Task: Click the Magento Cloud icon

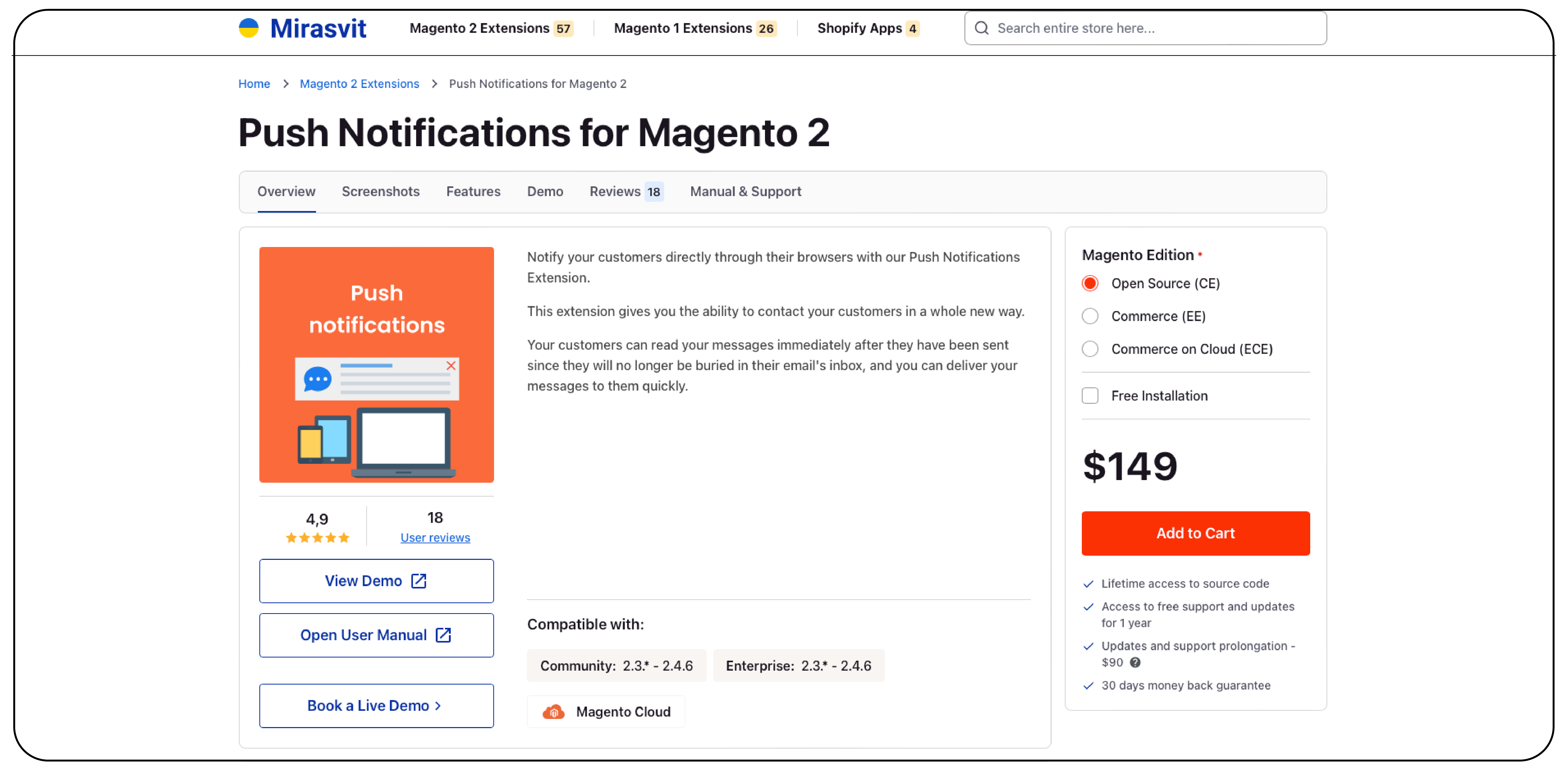Action: [553, 712]
